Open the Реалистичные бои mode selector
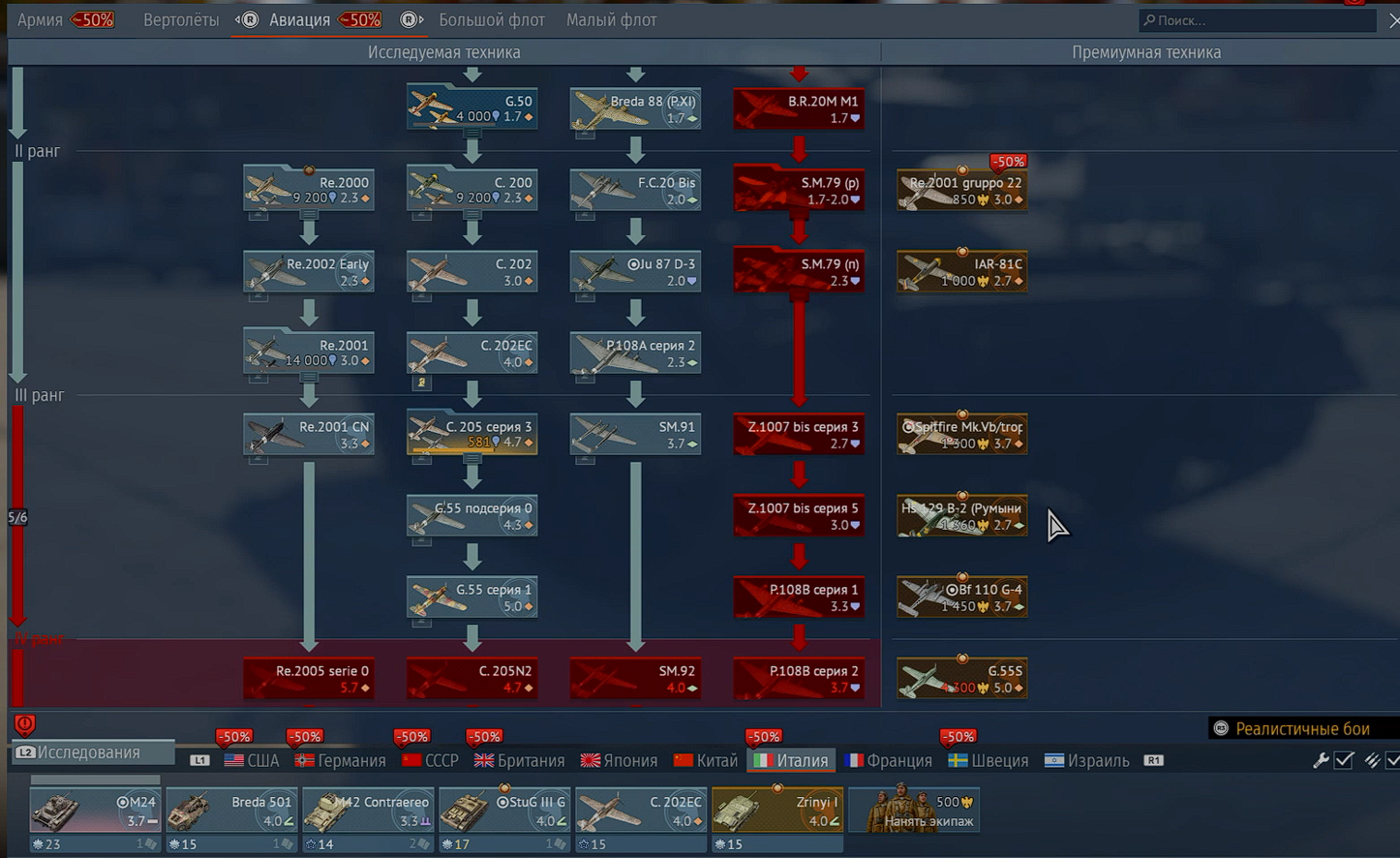The width and height of the screenshot is (1400, 858). click(x=1303, y=728)
